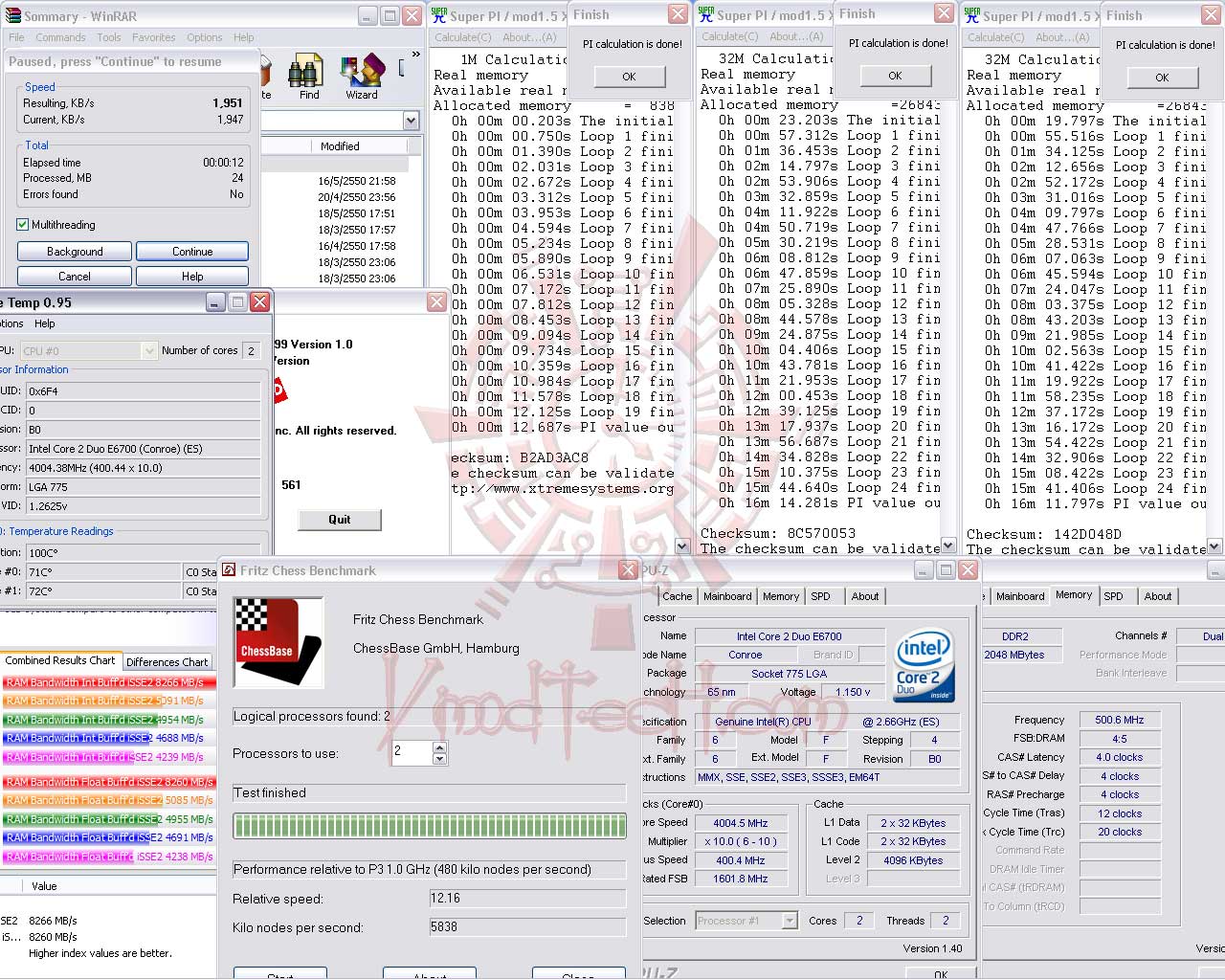Click OK in the rightmost Super PI Finish dialog
The image size is (1225, 980).
click(1162, 78)
